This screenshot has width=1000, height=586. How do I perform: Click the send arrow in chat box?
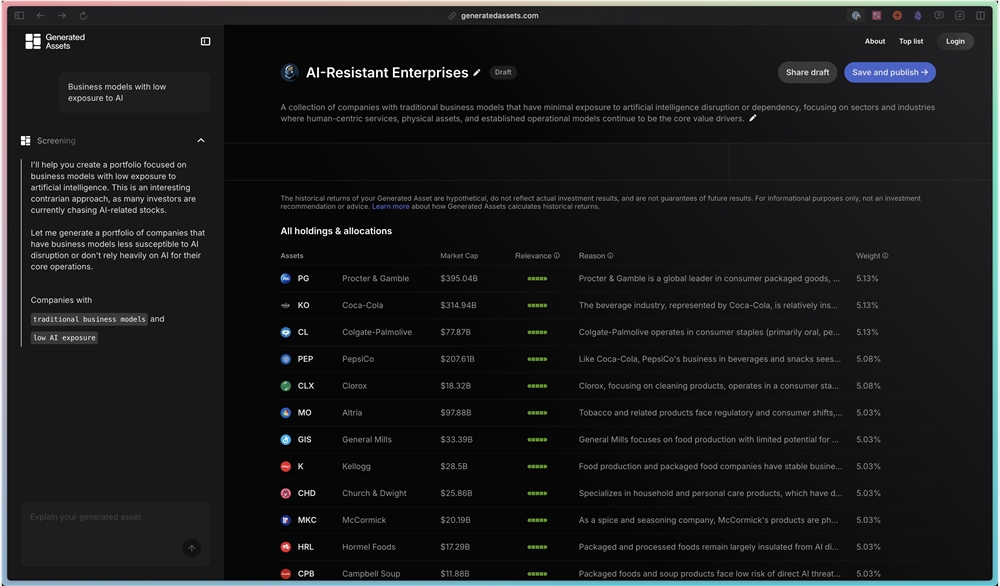191,548
